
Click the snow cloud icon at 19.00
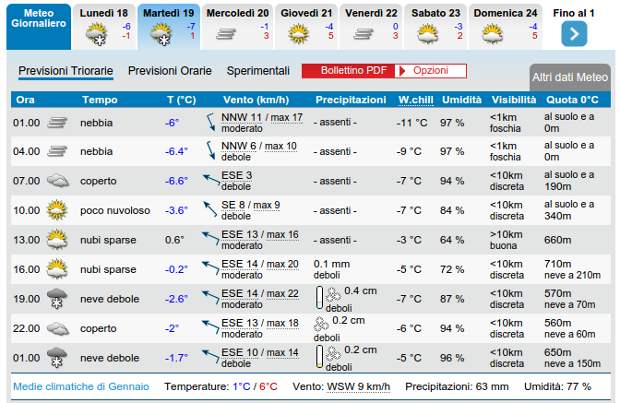58,298
